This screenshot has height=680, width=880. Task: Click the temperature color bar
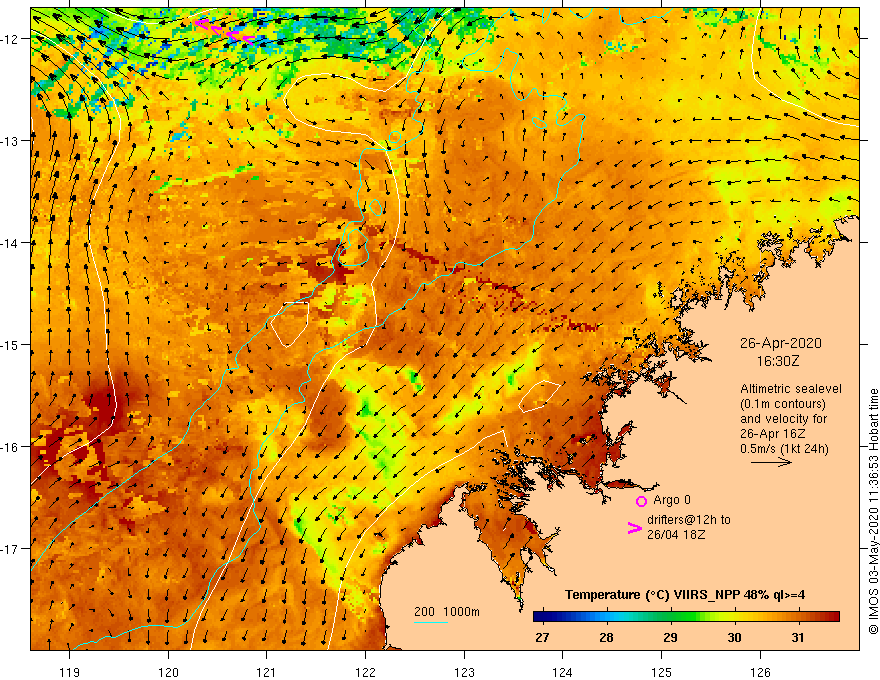[x=686, y=617]
